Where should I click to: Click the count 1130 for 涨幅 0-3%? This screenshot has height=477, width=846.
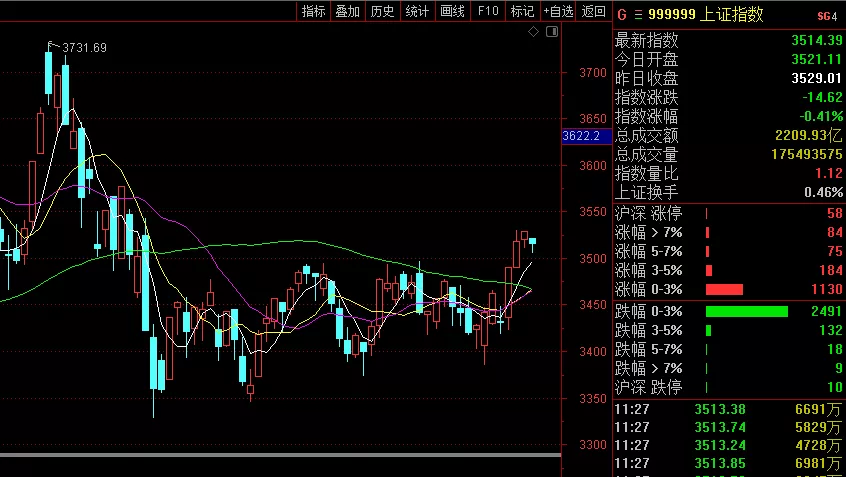(x=827, y=290)
